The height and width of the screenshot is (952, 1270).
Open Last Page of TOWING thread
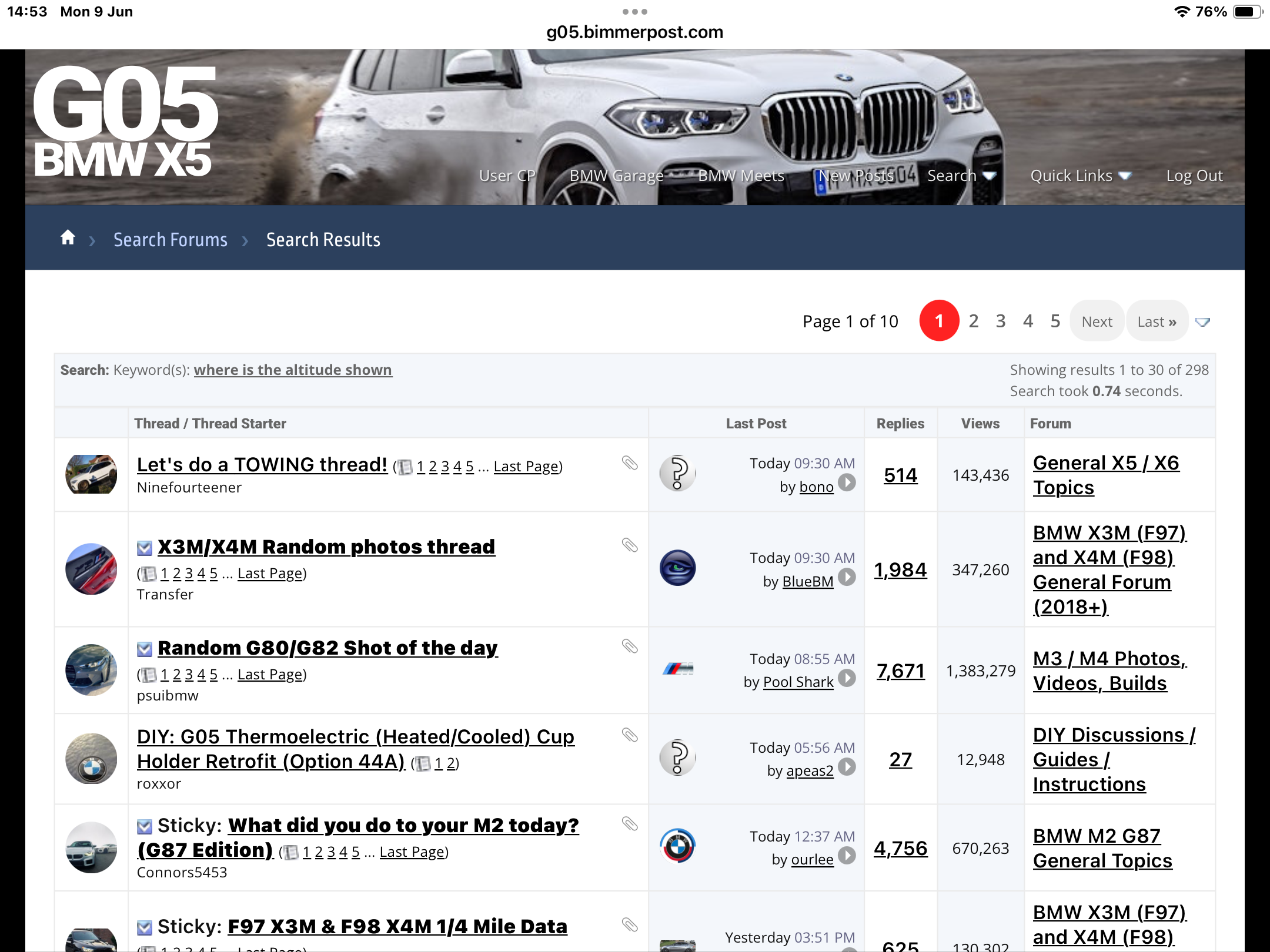pyautogui.click(x=526, y=467)
